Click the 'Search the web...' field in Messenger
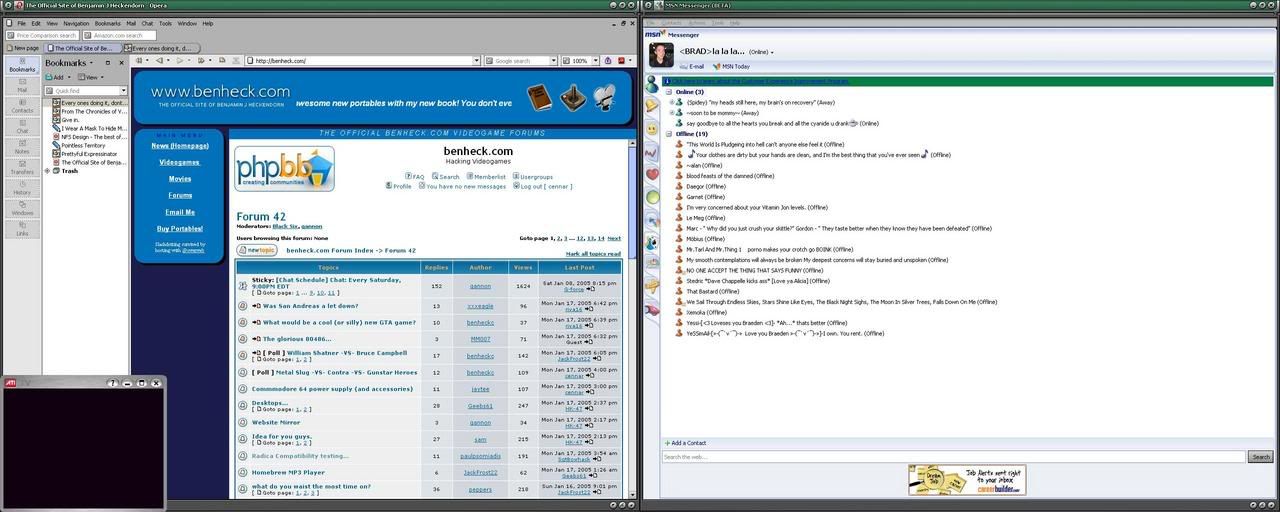The width and height of the screenshot is (1280, 512). click(x=953, y=457)
